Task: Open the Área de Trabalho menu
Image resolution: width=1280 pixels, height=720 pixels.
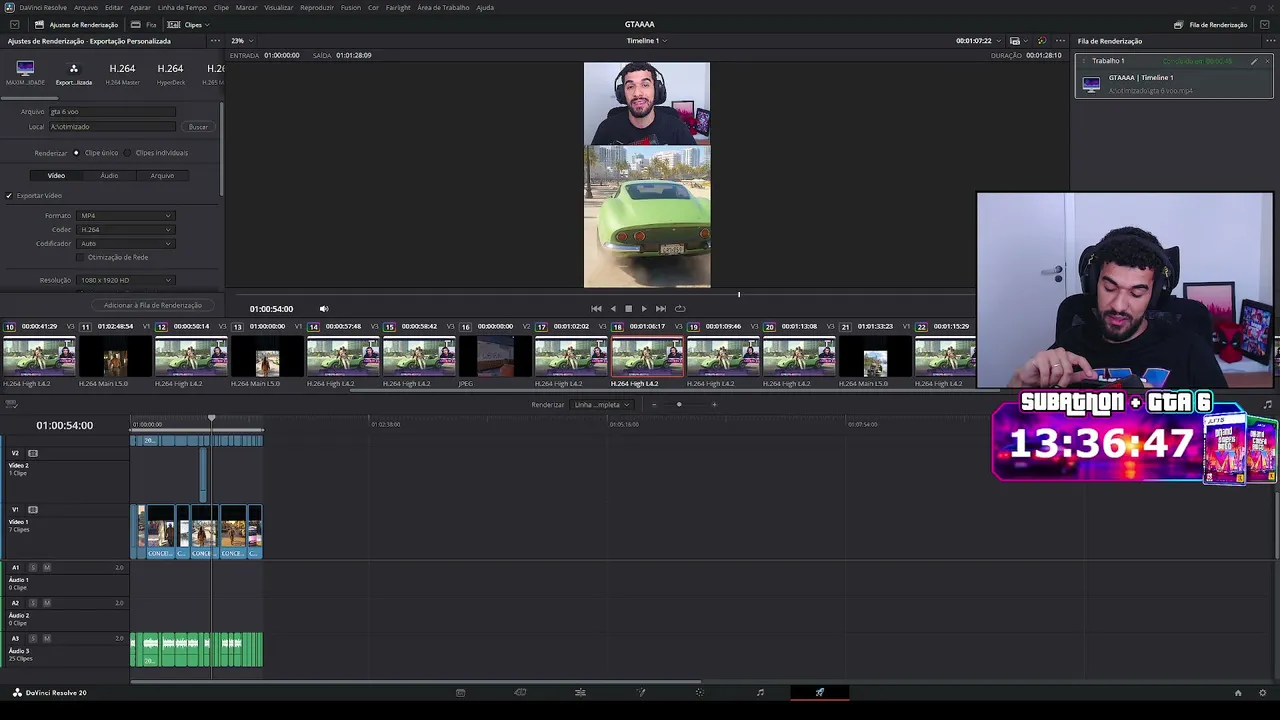Action: pyautogui.click(x=442, y=7)
